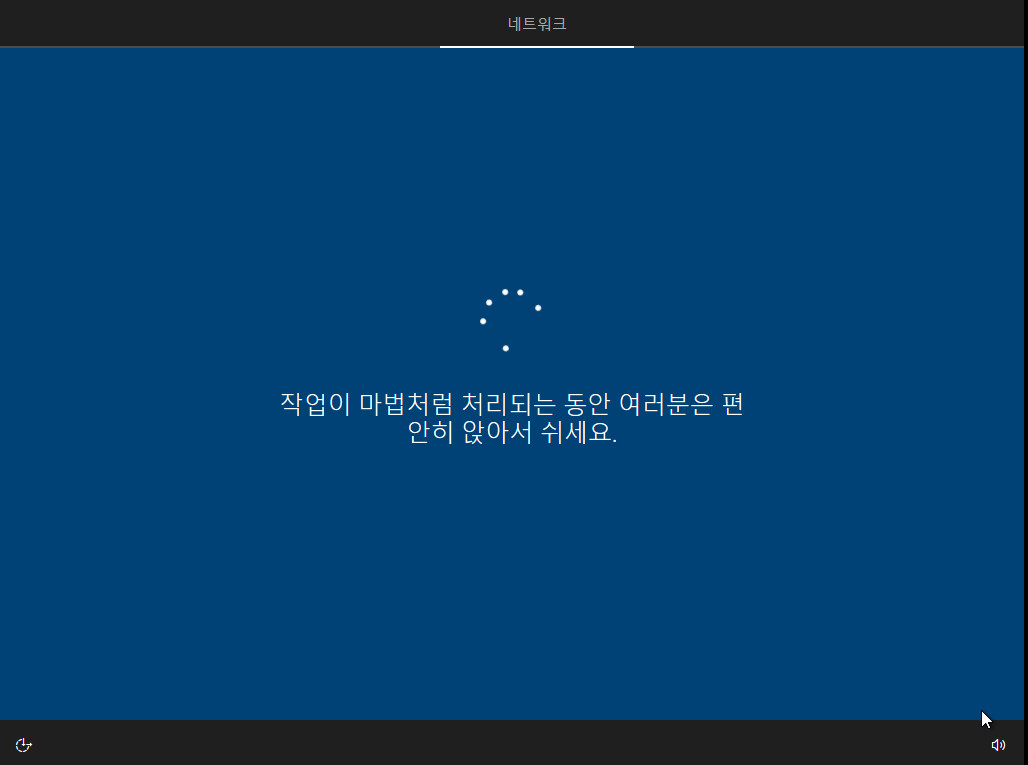Select the accessibility clock-style icon bottom left

click(23, 744)
